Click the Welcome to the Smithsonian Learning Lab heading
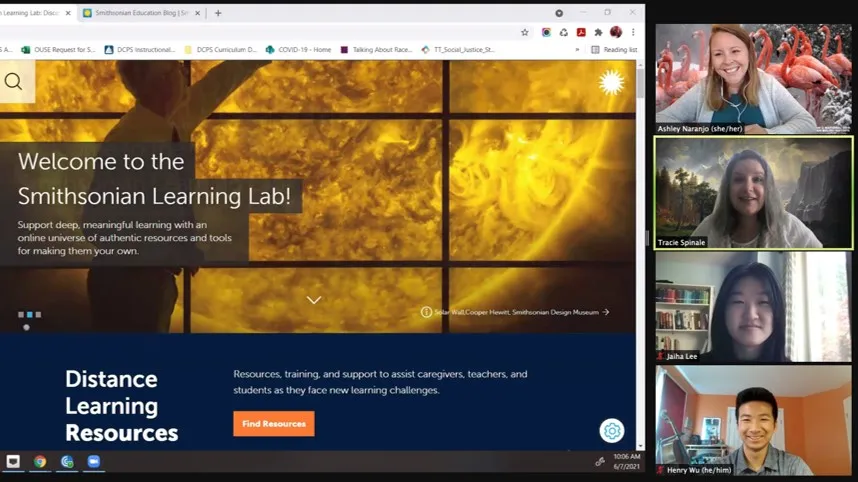 pos(154,178)
